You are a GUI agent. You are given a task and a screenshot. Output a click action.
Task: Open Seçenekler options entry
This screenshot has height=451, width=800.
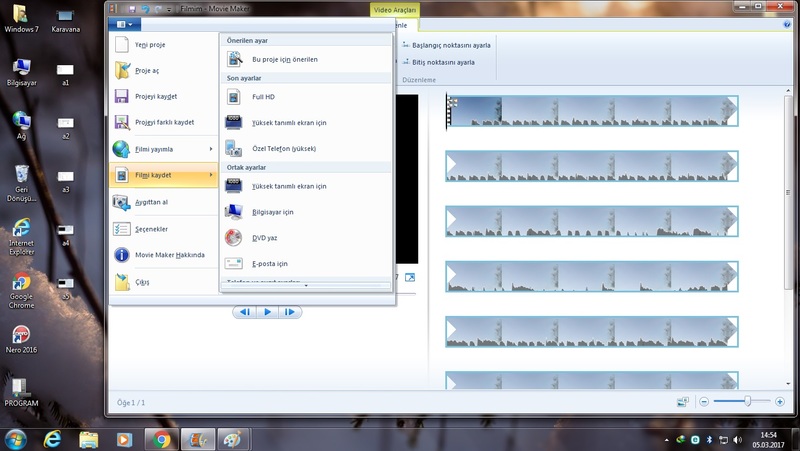click(163, 229)
